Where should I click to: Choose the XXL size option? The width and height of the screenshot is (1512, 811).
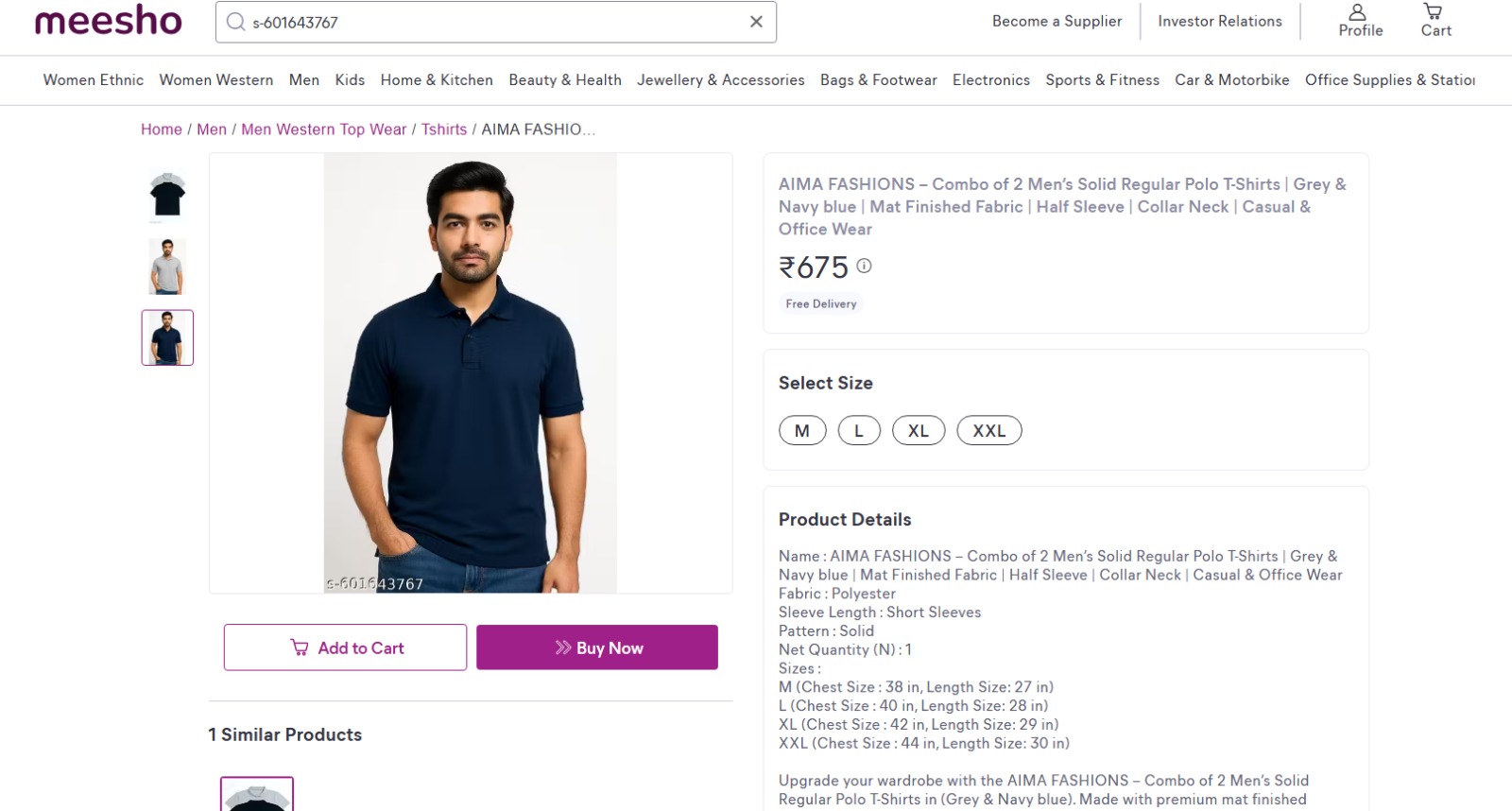pos(988,430)
